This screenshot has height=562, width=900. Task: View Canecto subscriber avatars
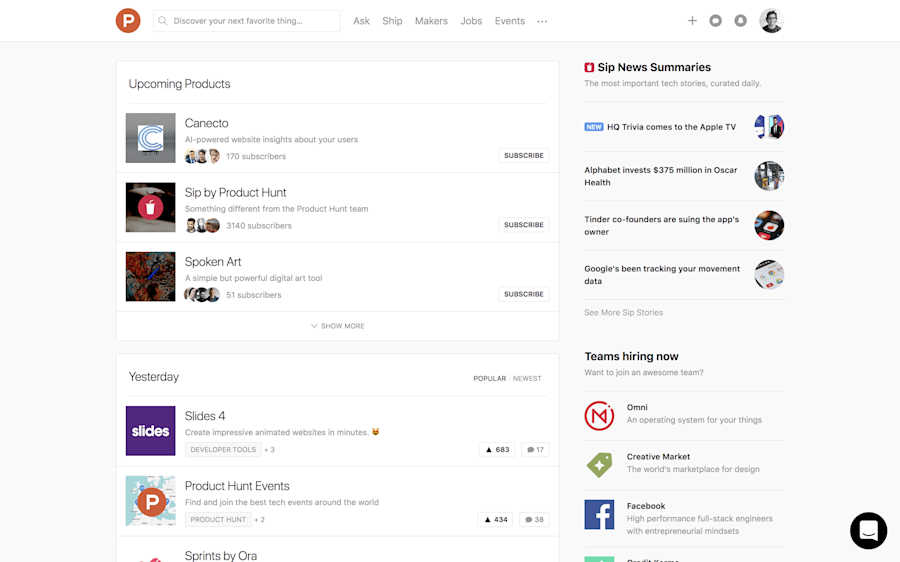coord(202,156)
